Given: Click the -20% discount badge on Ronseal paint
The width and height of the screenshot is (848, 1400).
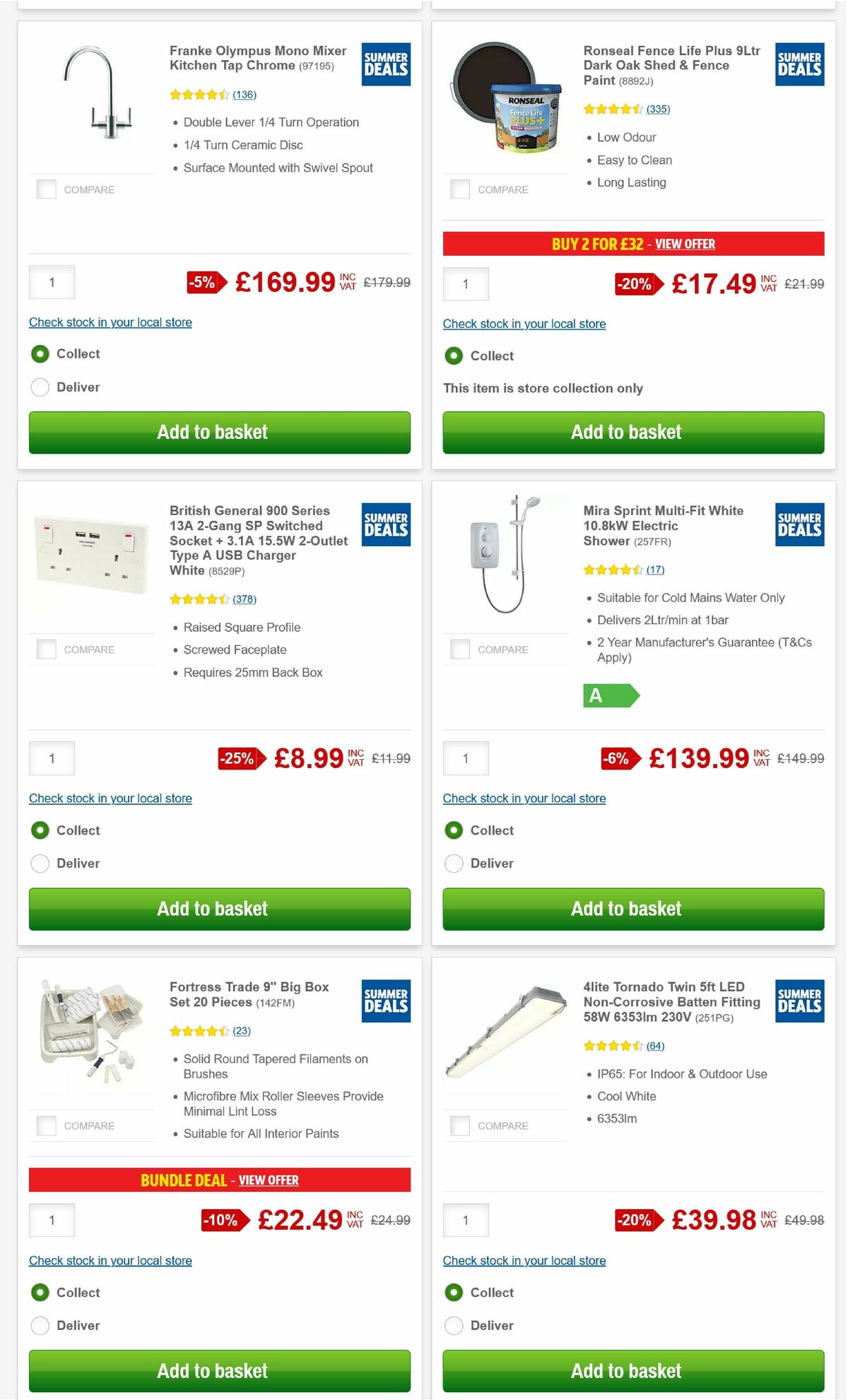Looking at the screenshot, I should [635, 285].
